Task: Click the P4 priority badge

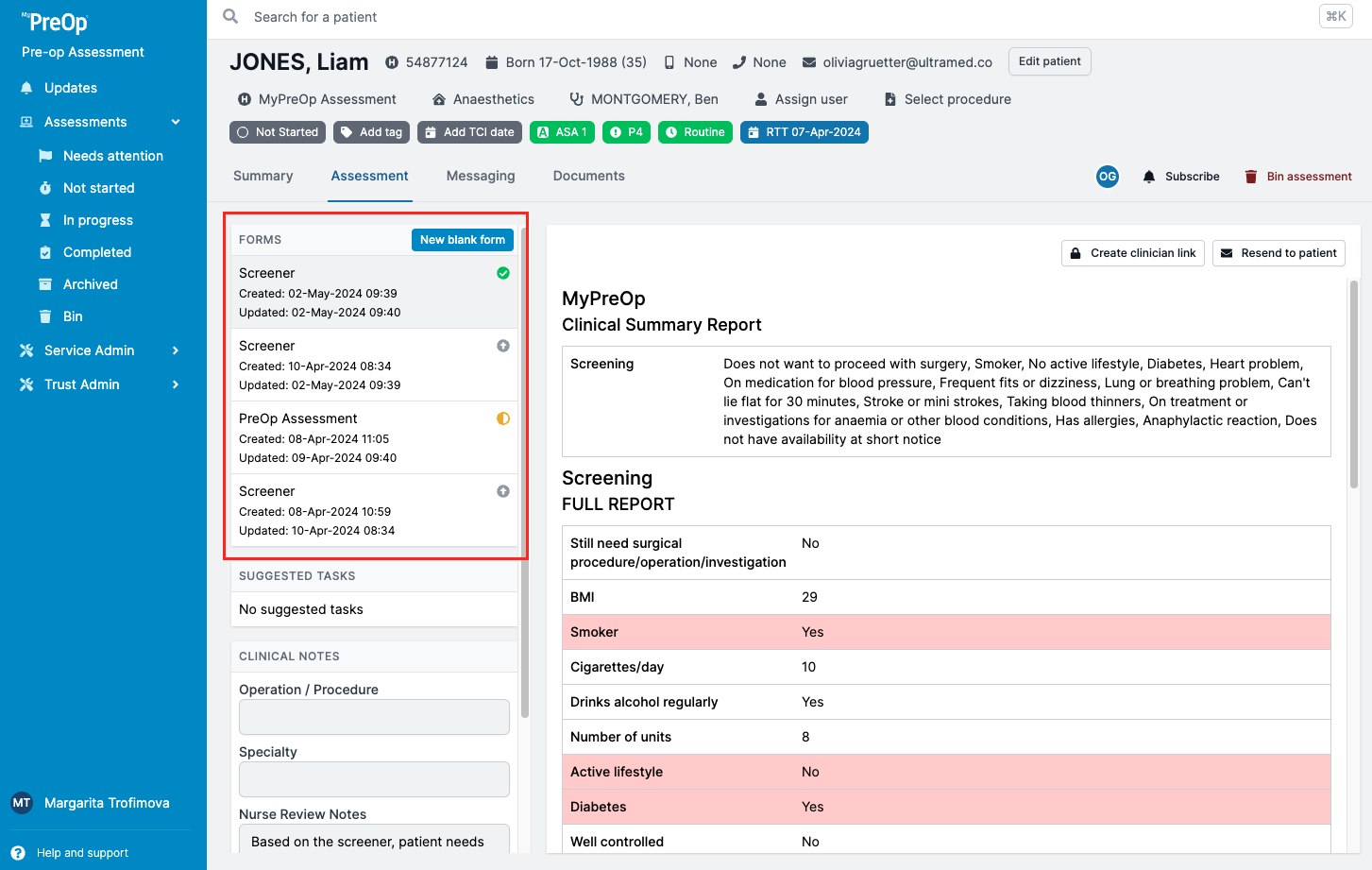Action: [x=626, y=132]
